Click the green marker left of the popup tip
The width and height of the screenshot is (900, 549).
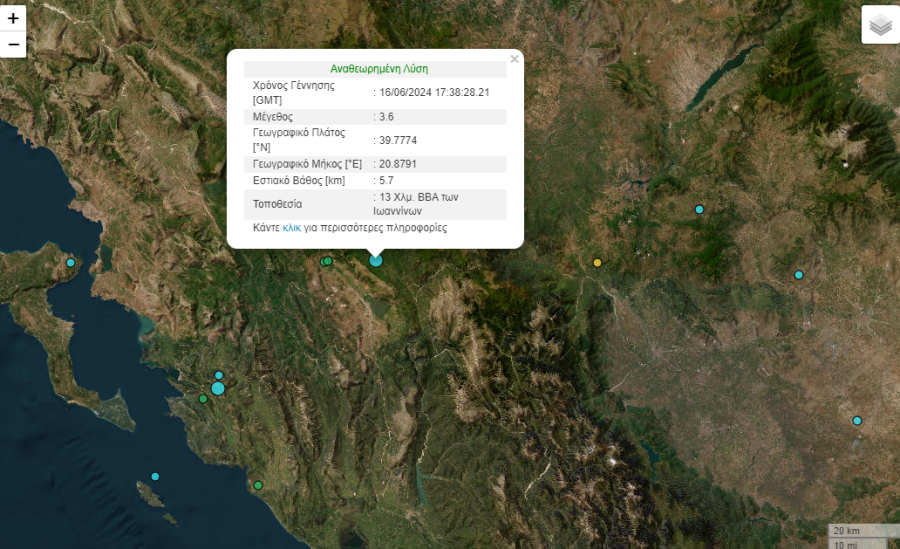pyautogui.click(x=326, y=262)
